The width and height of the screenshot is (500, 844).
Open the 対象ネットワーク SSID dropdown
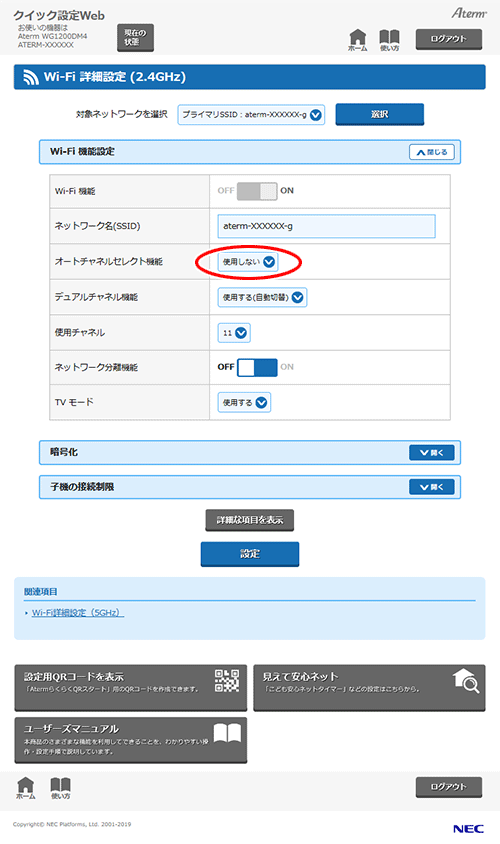pos(251,114)
